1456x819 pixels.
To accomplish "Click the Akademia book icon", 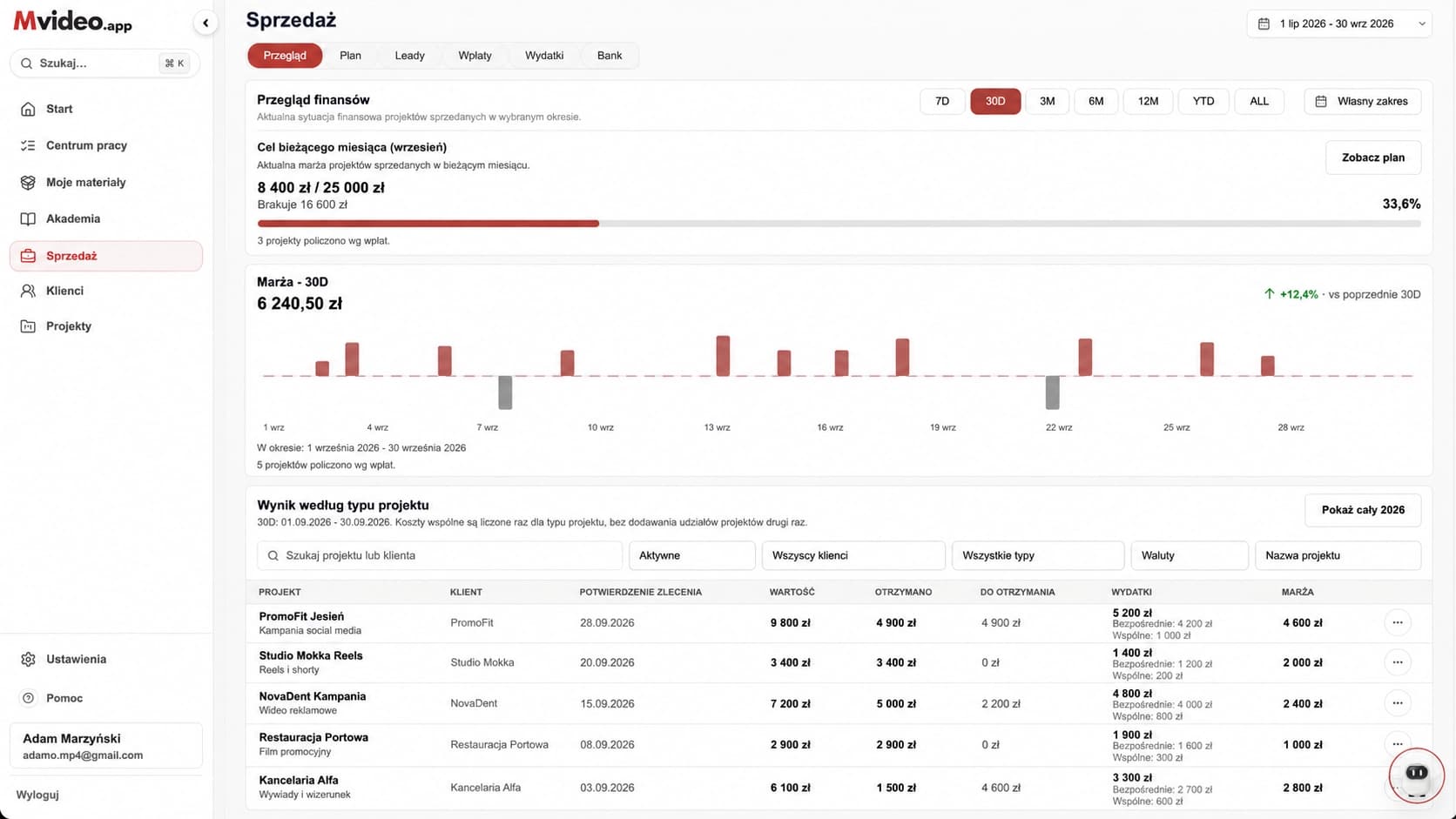I will coord(28,218).
